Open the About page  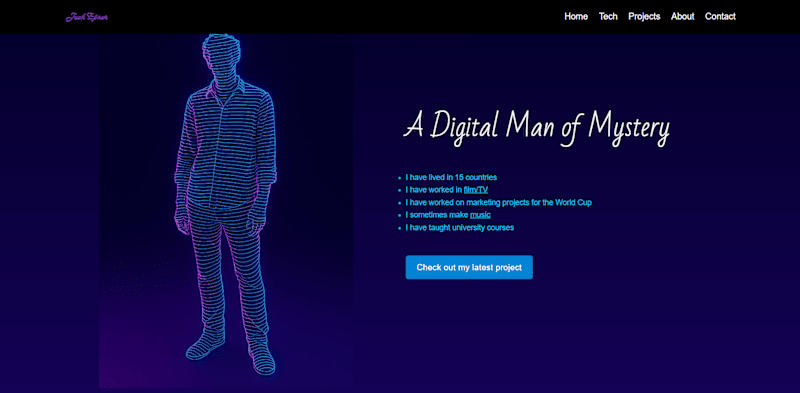pos(683,16)
